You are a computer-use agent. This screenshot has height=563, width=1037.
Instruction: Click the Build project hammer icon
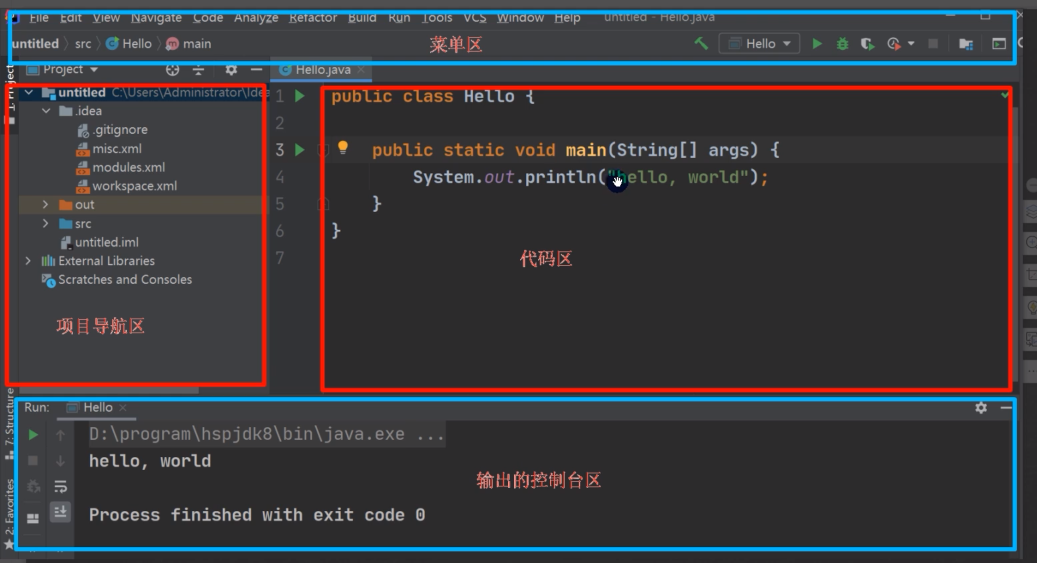click(x=701, y=44)
